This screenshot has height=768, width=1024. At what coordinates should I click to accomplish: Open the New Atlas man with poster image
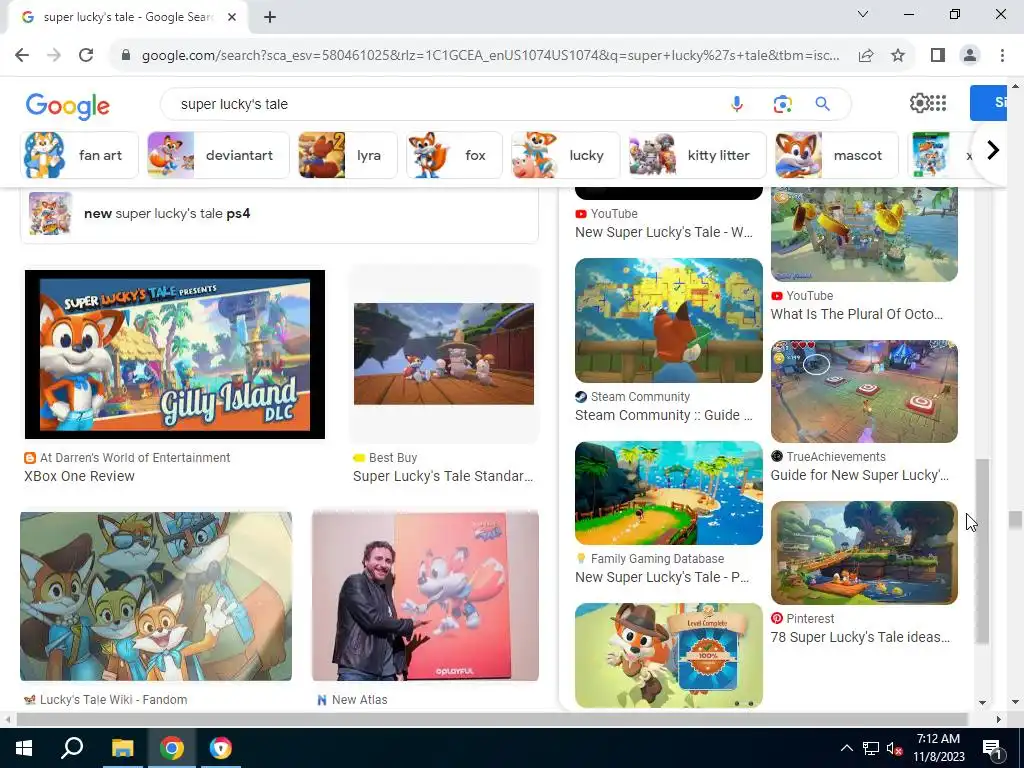tap(425, 596)
